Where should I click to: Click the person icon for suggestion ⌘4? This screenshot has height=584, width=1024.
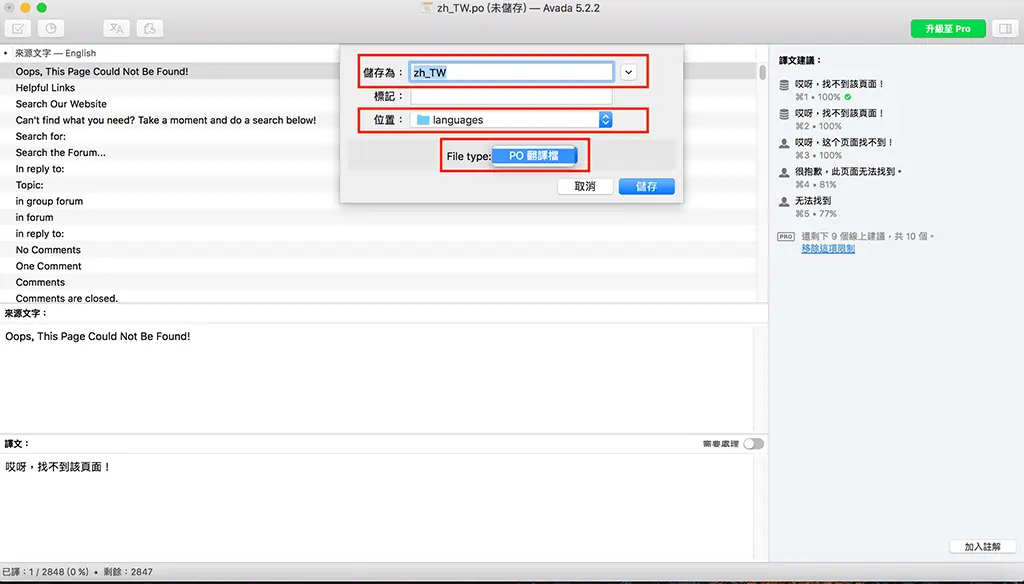[x=784, y=173]
